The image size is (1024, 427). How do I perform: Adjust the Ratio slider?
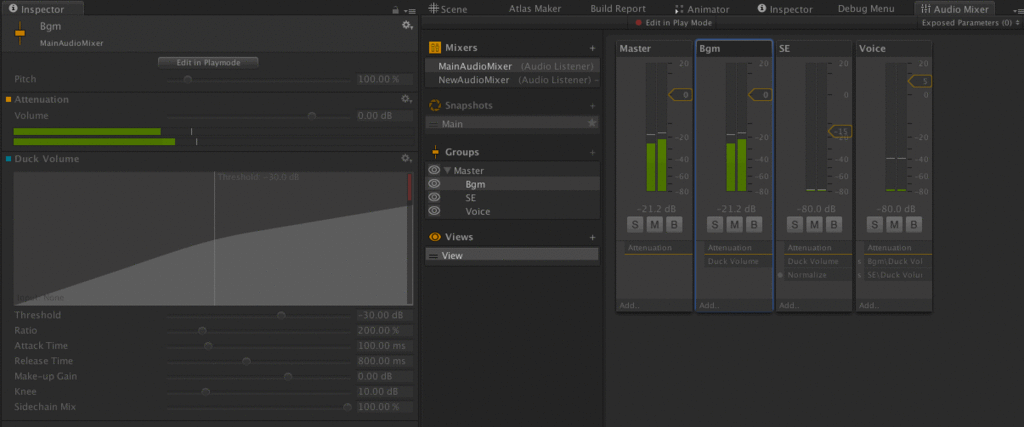click(x=202, y=330)
